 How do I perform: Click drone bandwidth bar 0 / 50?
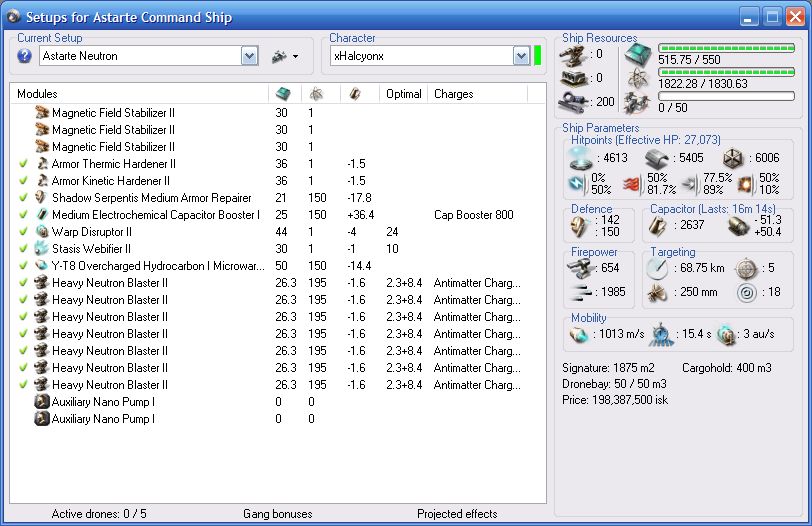(726, 96)
